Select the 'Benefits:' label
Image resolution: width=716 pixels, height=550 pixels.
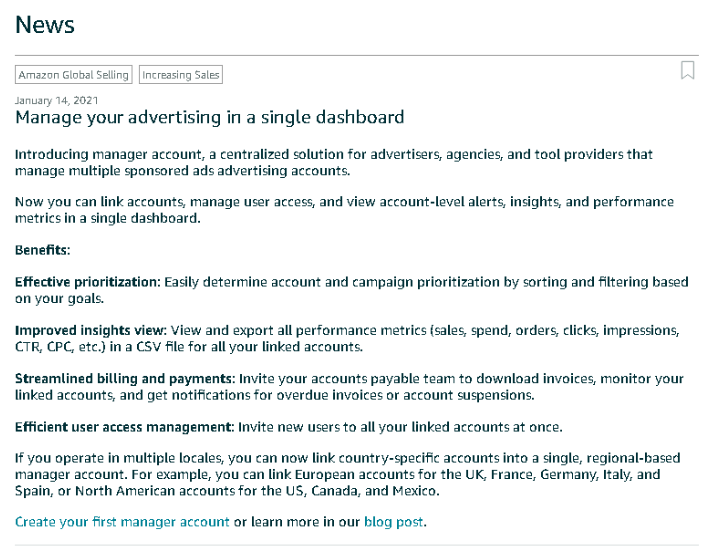(x=43, y=250)
